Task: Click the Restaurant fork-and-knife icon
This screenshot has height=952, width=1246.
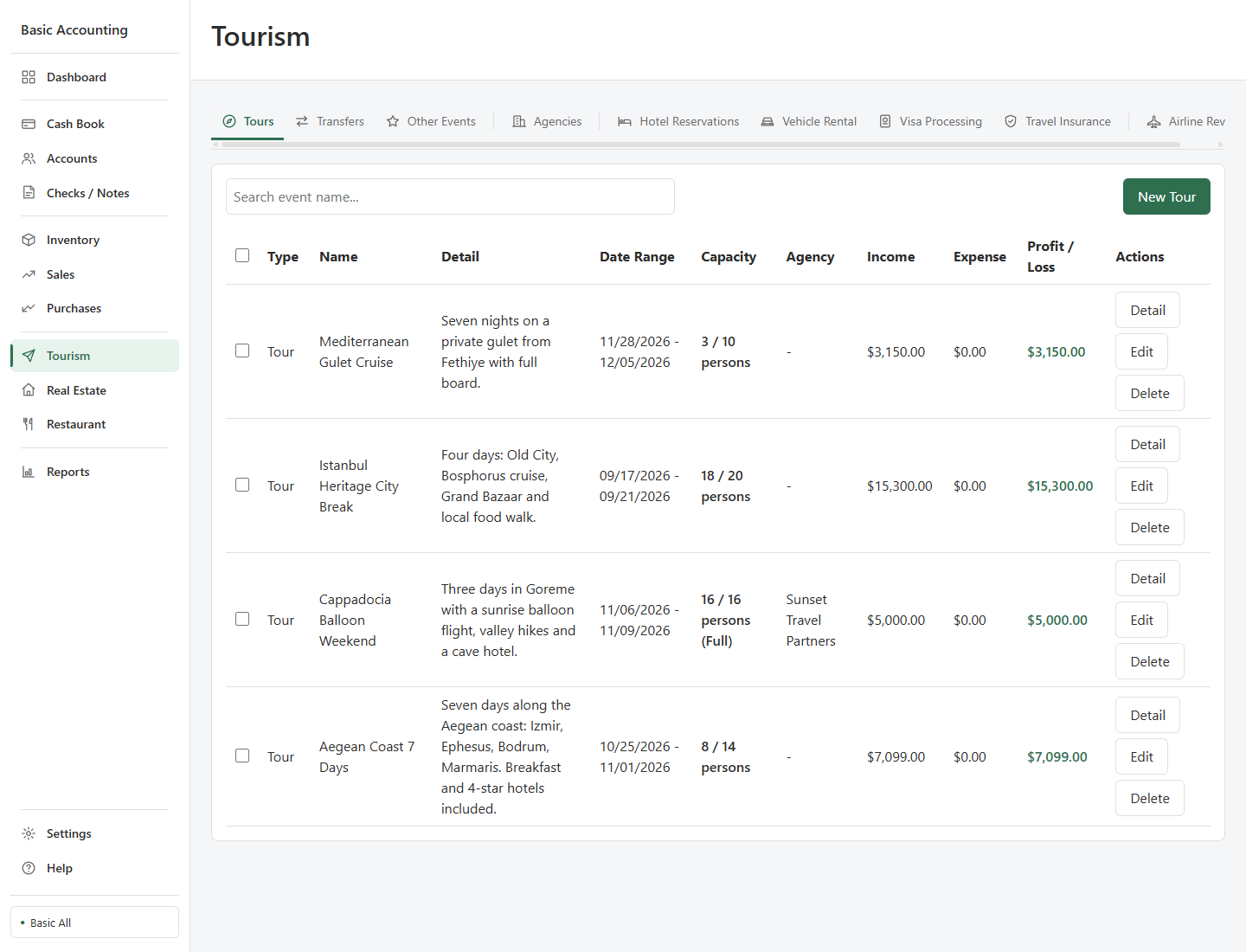Action: pyautogui.click(x=29, y=424)
